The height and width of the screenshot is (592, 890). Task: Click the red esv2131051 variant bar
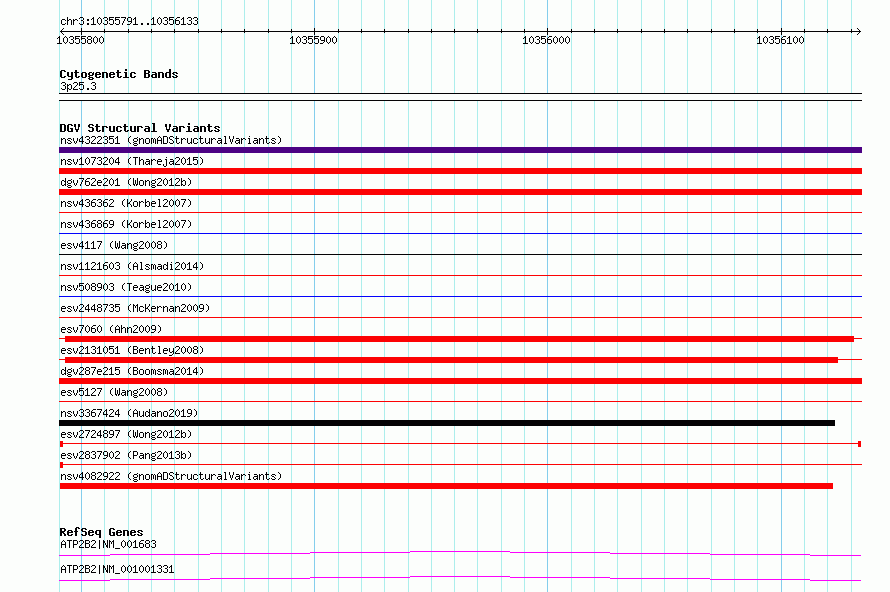coord(451,360)
